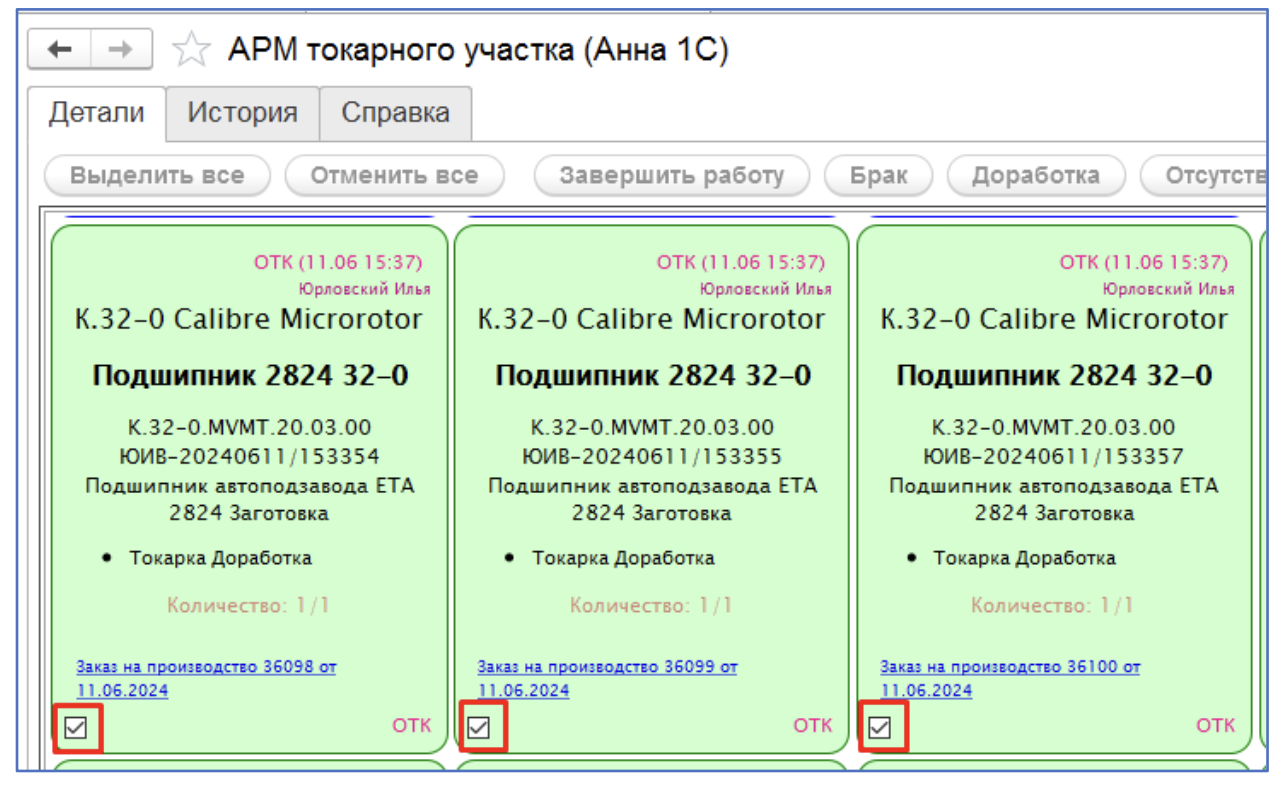1280x790 pixels.
Task: Select the card with serial ЮИВ-20240611/153354
Action: coord(249,457)
